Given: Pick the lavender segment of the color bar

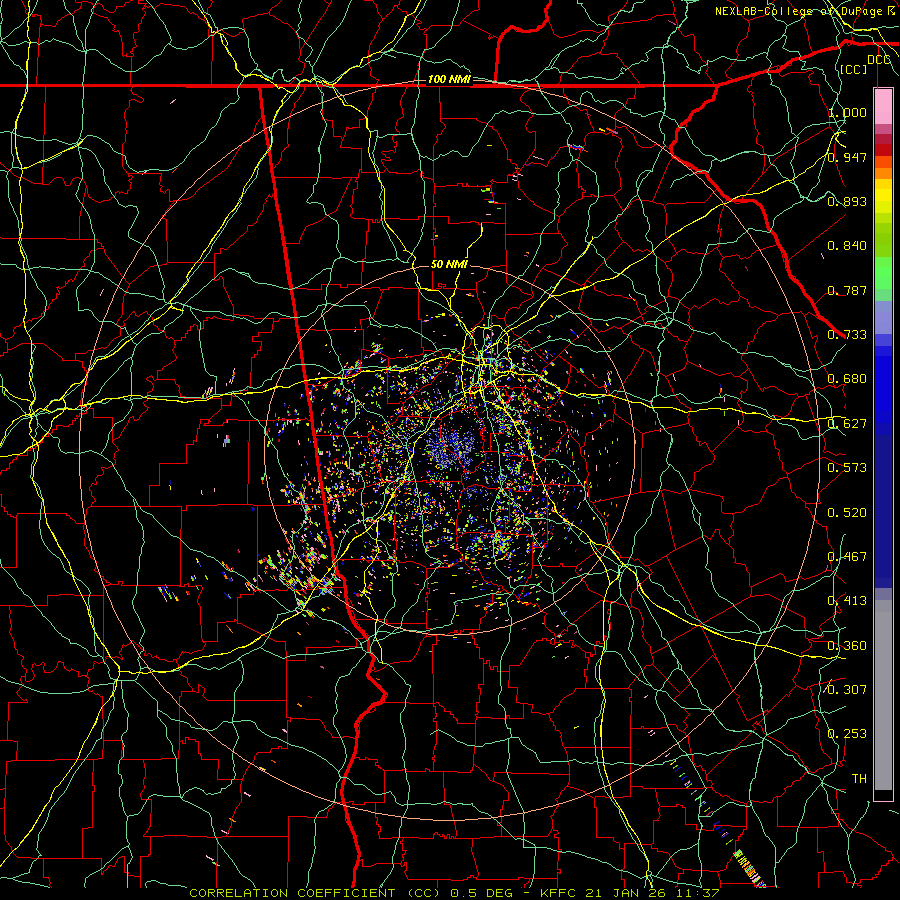Looking at the screenshot, I should pos(883,317).
